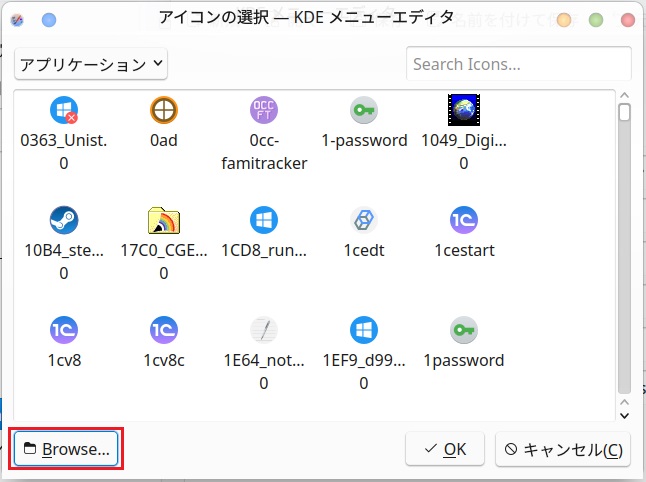The width and height of the screenshot is (646, 482).
Task: Select the 1cv8c icon
Action: [x=163, y=329]
